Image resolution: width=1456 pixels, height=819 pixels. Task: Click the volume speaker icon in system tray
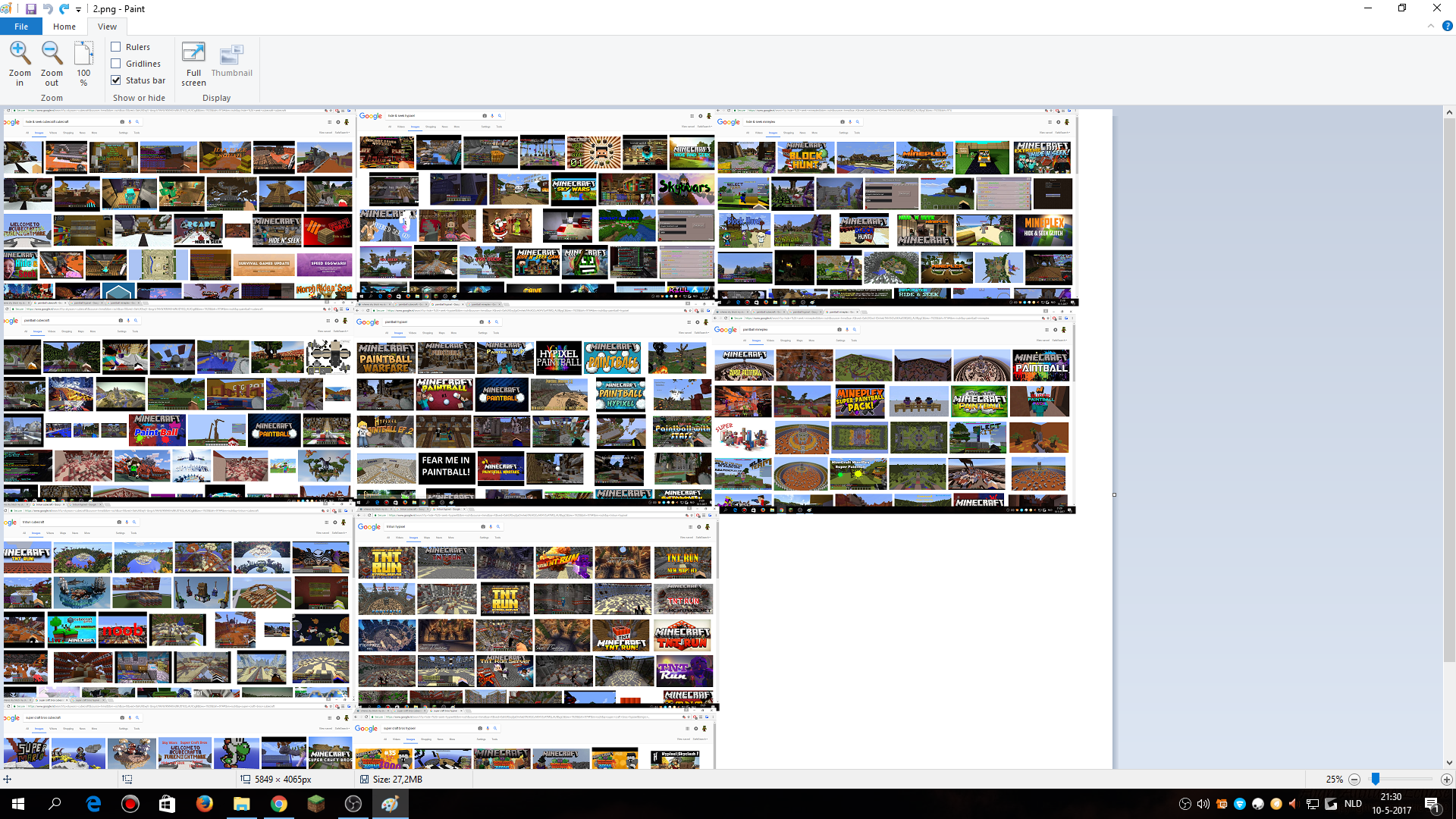coord(1203,804)
